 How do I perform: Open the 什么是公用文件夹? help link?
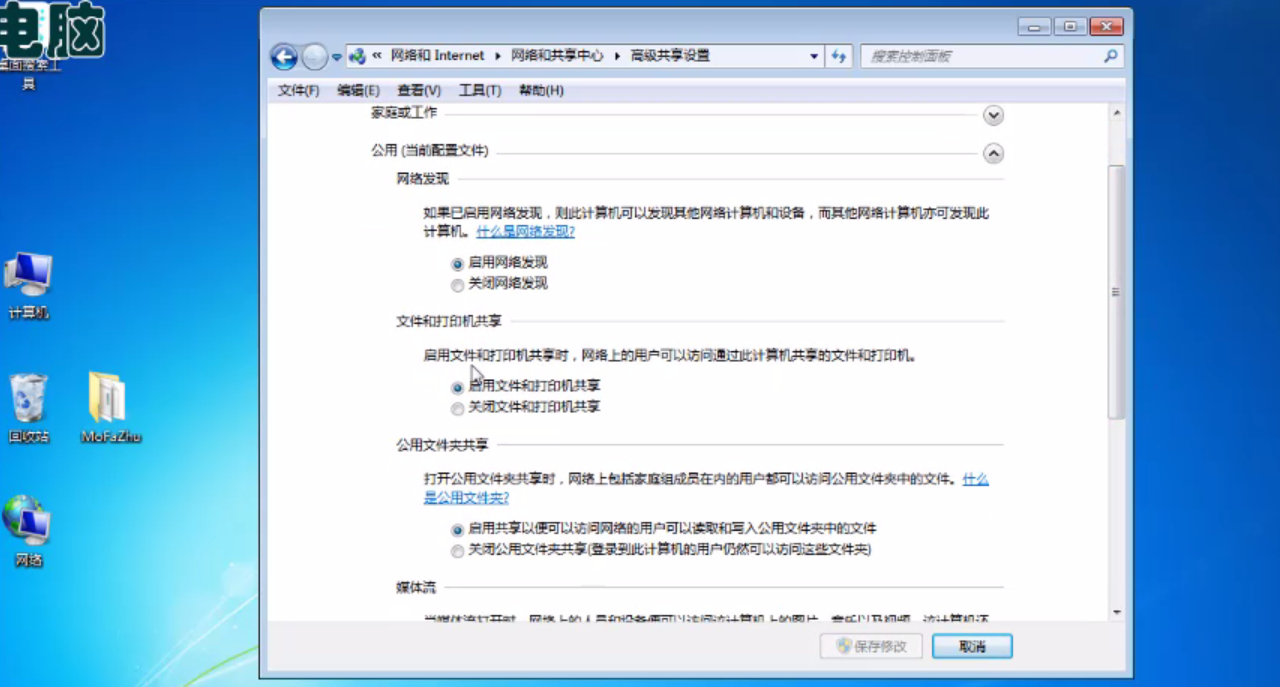pyautogui.click(x=466, y=498)
